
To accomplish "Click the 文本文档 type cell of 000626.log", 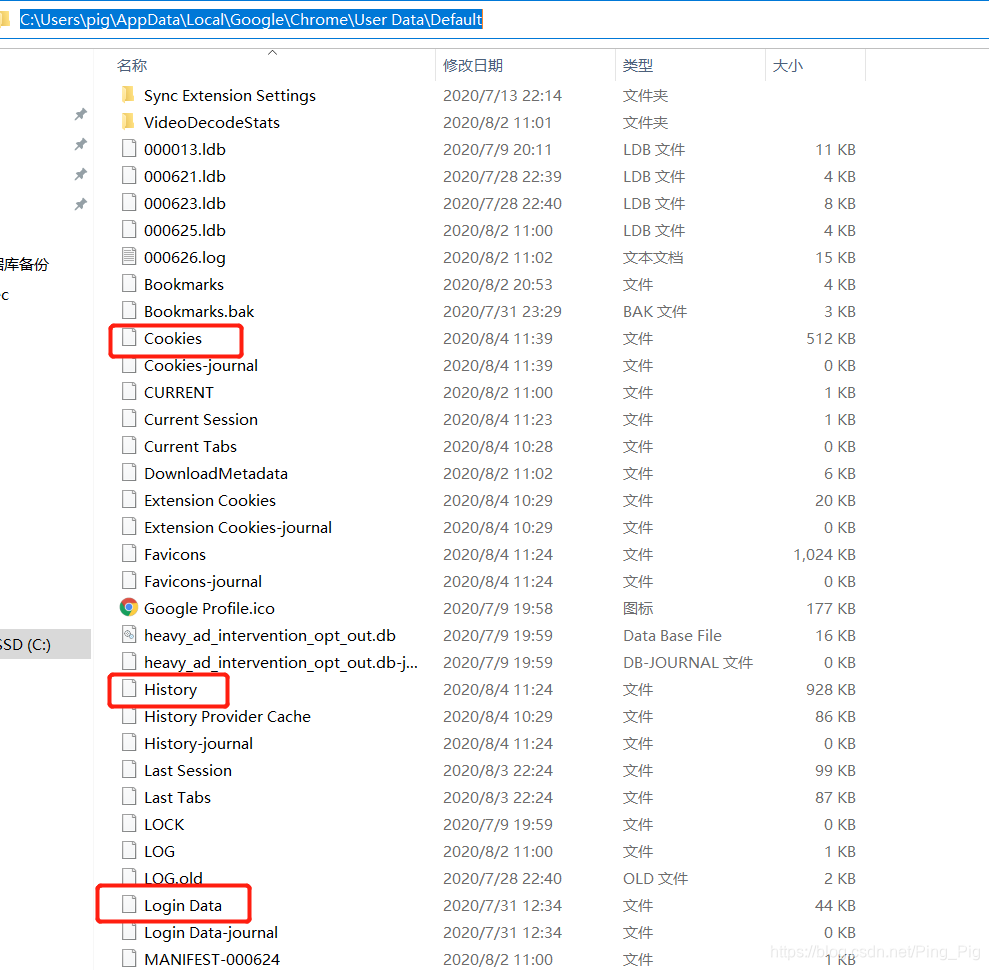I will point(653,257).
